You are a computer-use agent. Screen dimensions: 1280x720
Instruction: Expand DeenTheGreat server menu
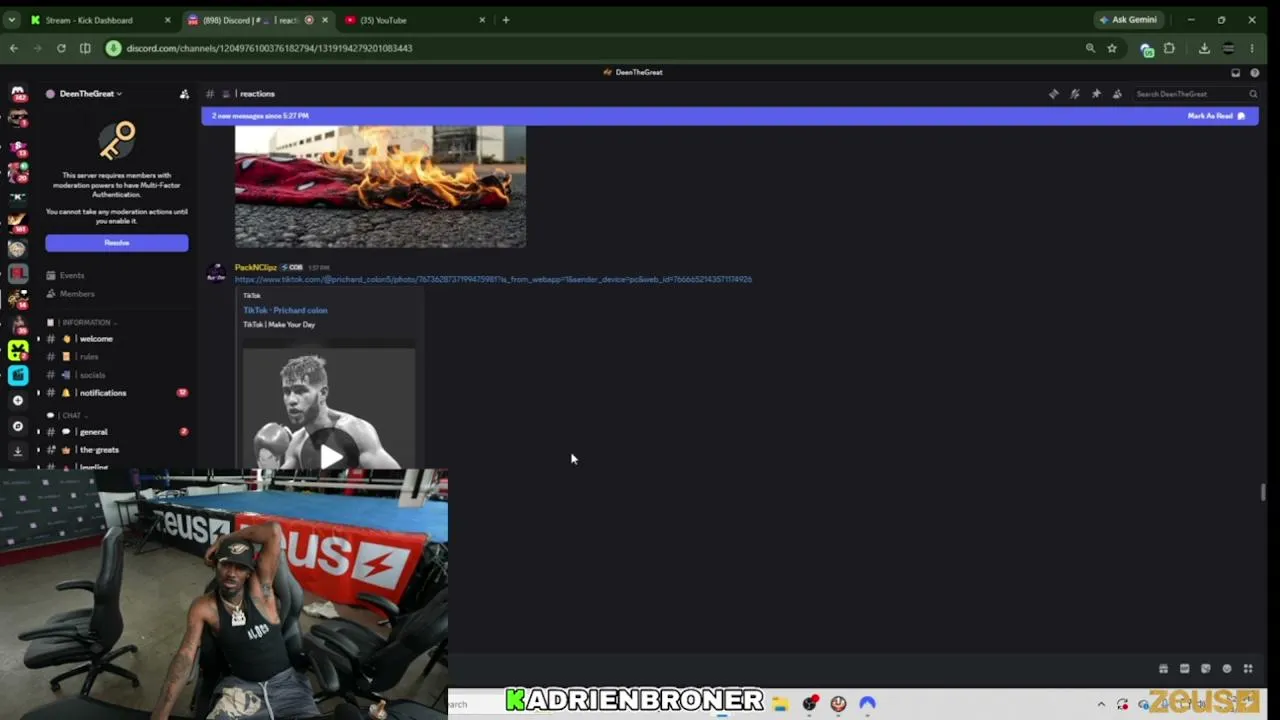click(x=90, y=94)
